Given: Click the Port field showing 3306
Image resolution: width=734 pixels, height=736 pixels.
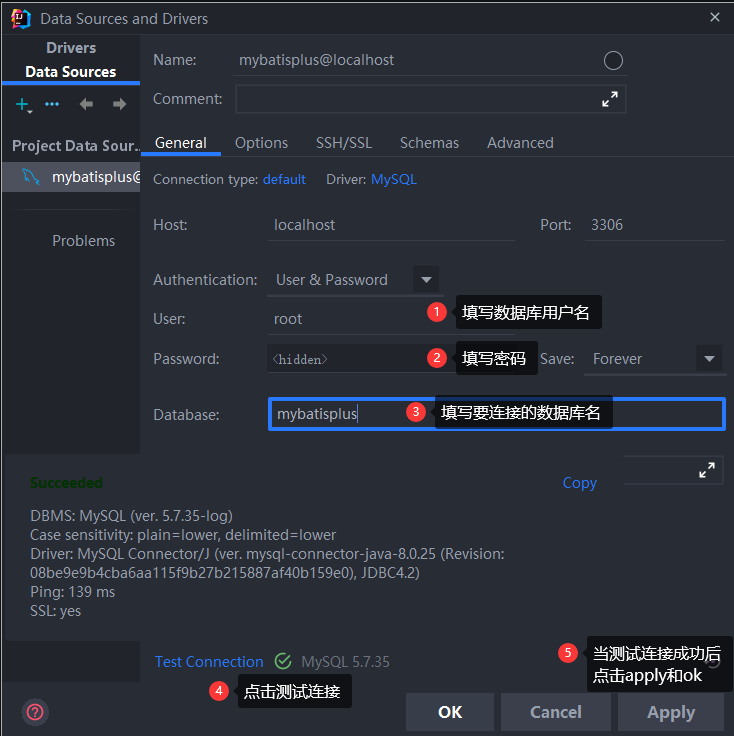Looking at the screenshot, I should pos(654,225).
